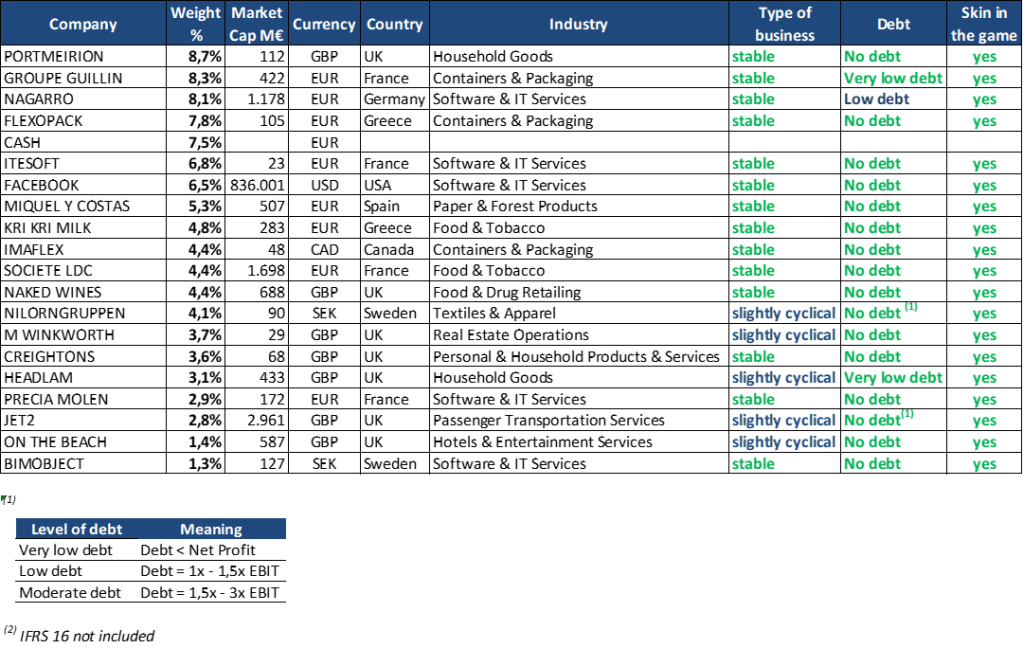Select 'Passenger Transportation Services' industry cell

pyautogui.click(x=549, y=420)
